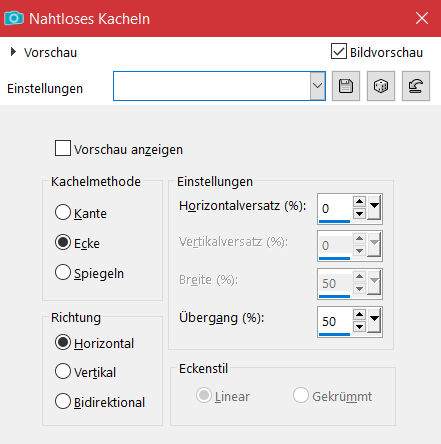Choose Vertikal direction
441x444 pixels.
point(63,371)
